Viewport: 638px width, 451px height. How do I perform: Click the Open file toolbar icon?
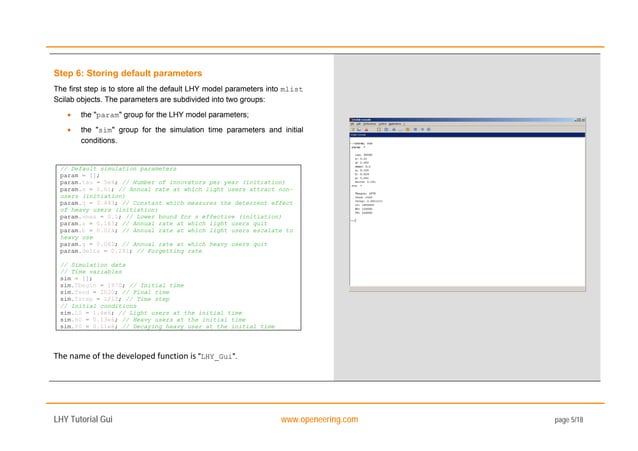click(359, 129)
